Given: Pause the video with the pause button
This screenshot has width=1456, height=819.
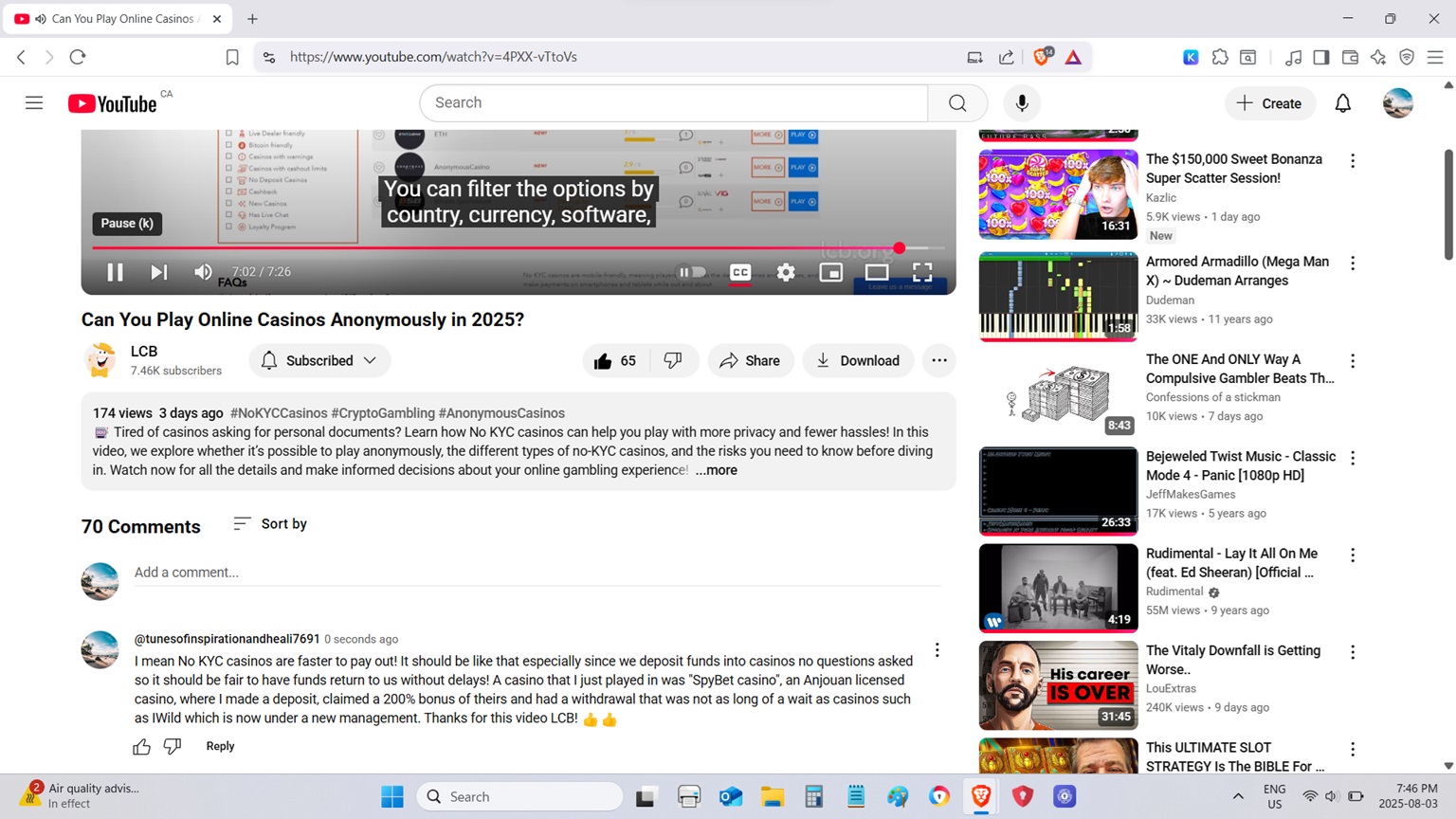Looking at the screenshot, I should 115,272.
